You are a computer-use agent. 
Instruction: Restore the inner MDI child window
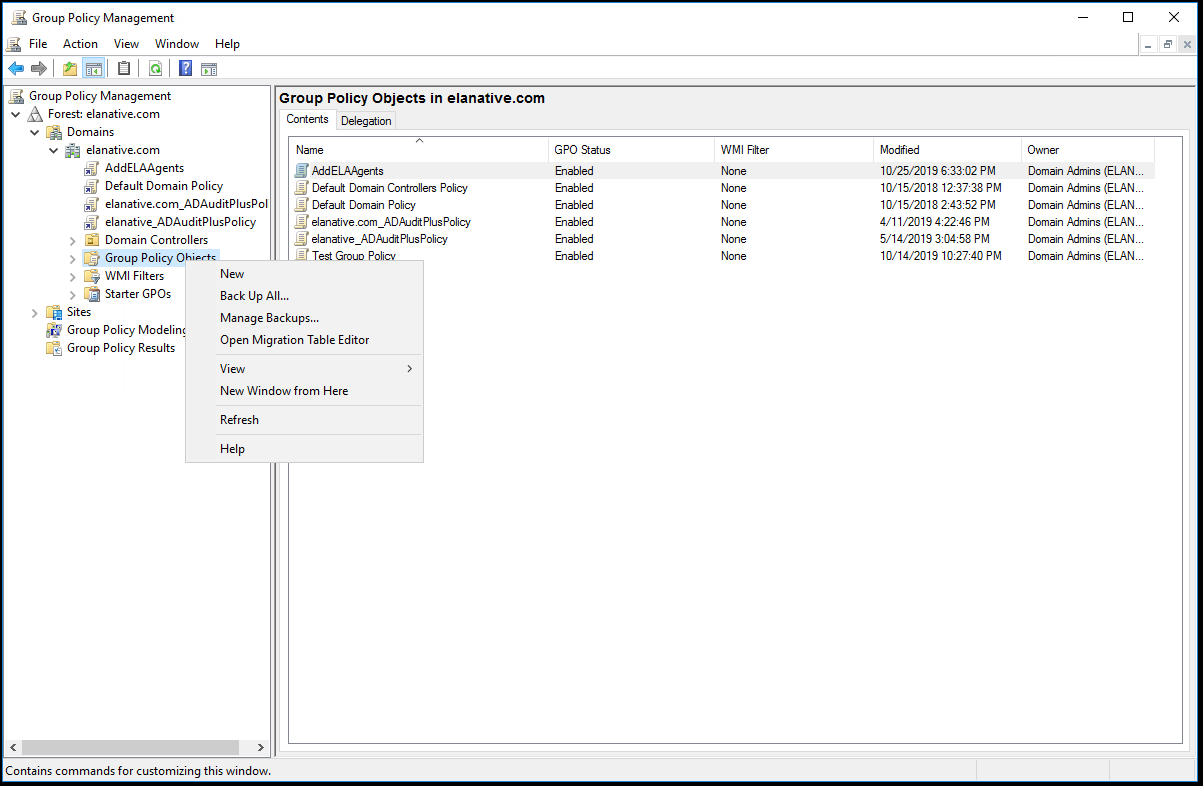pyautogui.click(x=1167, y=44)
